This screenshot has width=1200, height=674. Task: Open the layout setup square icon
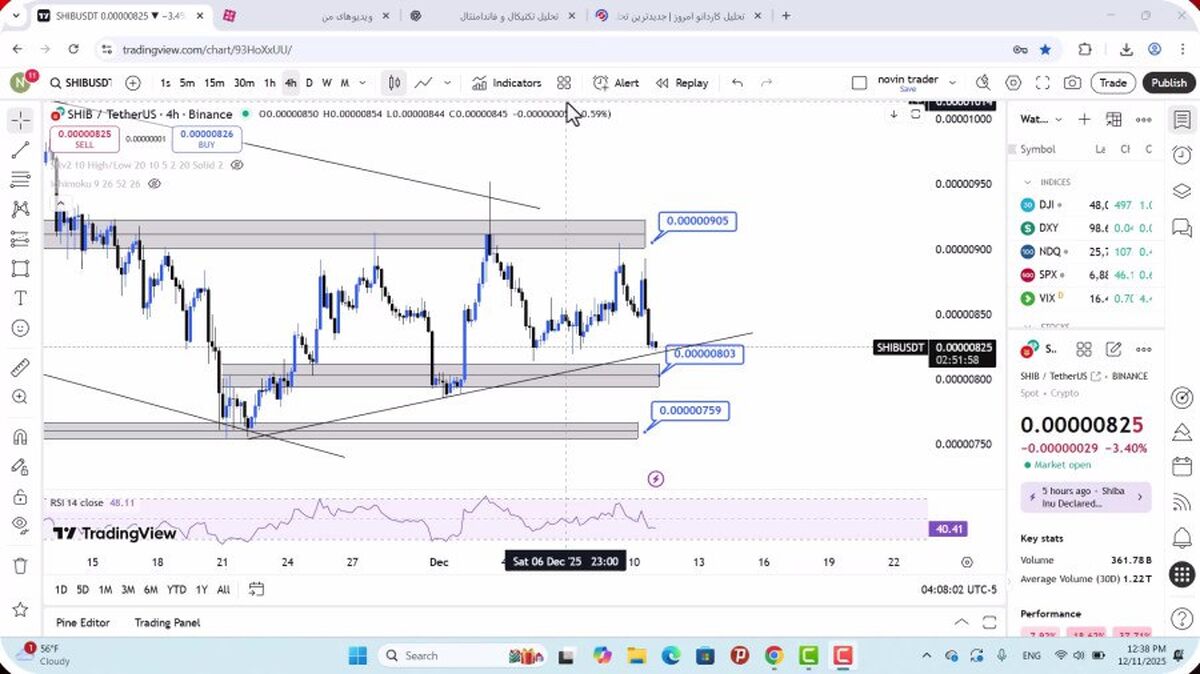coord(859,83)
